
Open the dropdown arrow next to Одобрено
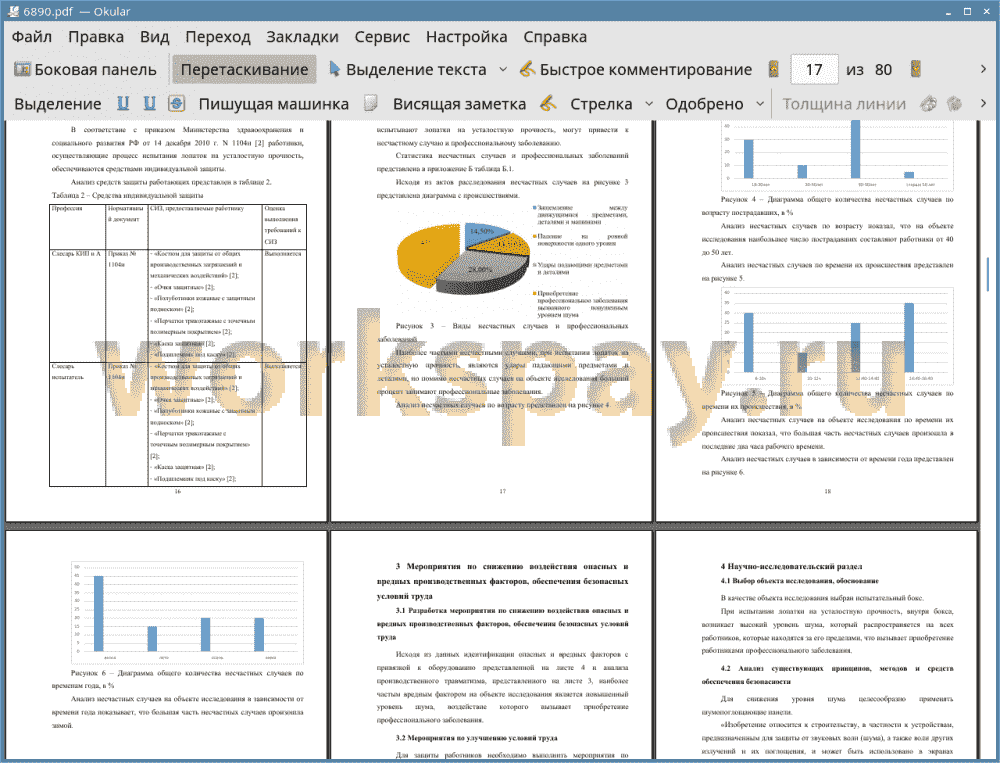760,104
